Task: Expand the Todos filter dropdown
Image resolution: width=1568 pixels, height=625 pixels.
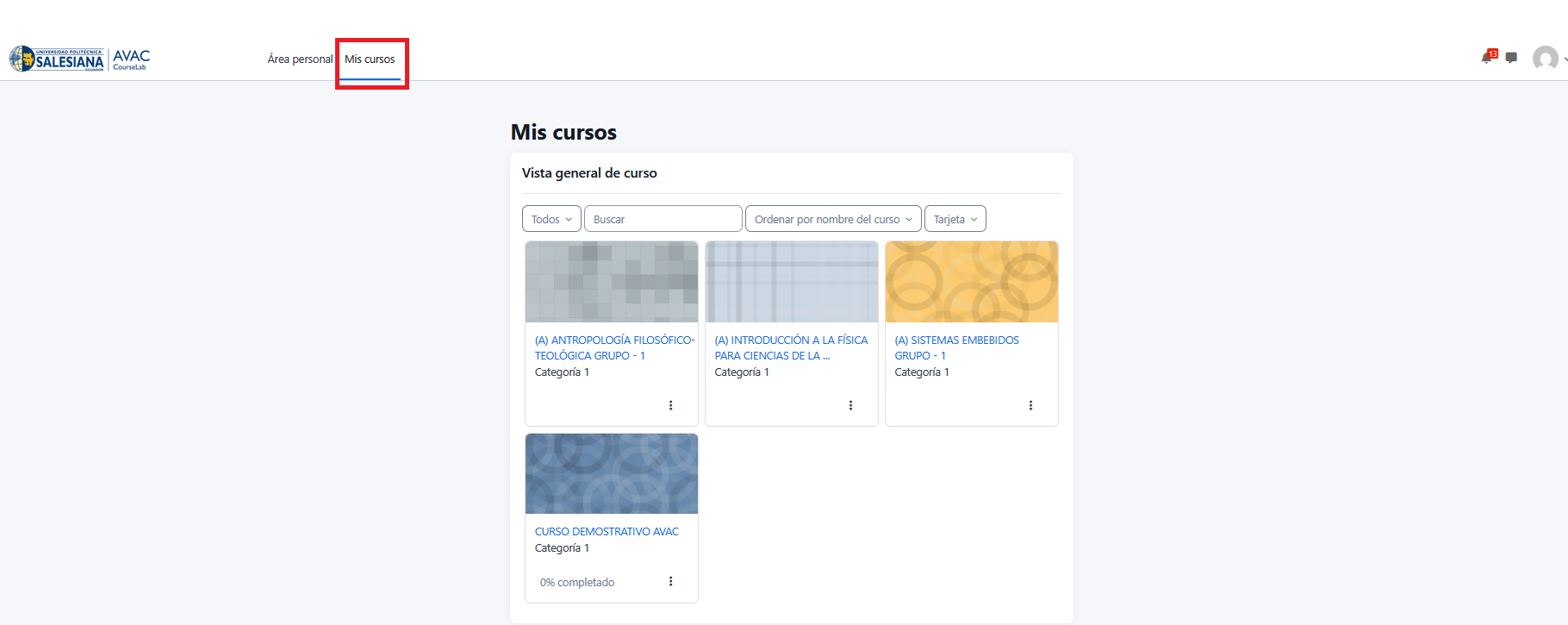Action: (551, 219)
